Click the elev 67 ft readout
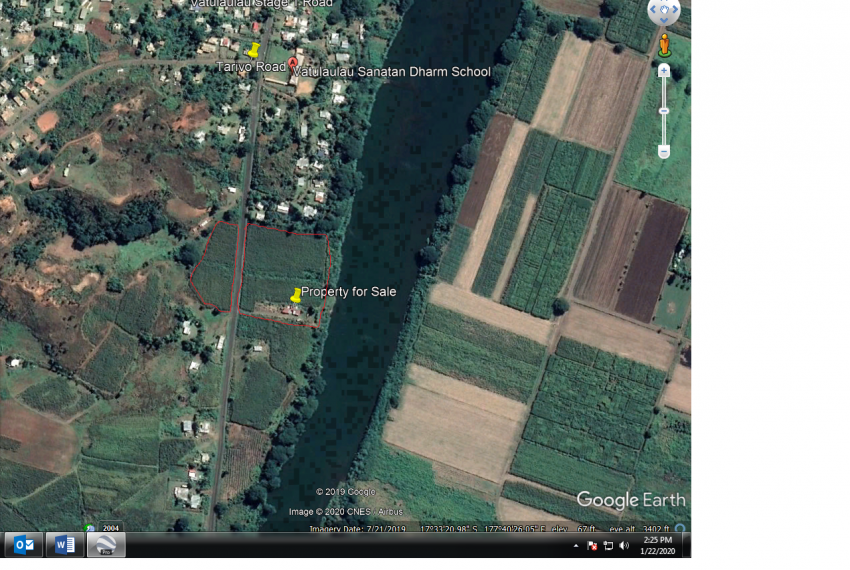Viewport: 850px width, 570px height. (x=575, y=529)
